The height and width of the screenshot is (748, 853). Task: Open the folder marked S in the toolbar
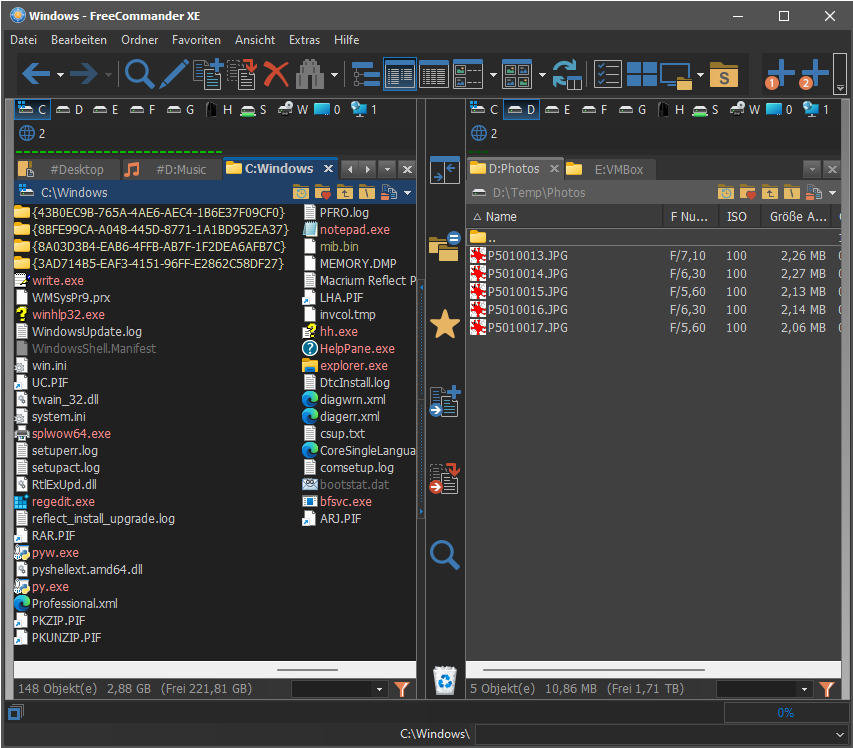(x=724, y=75)
